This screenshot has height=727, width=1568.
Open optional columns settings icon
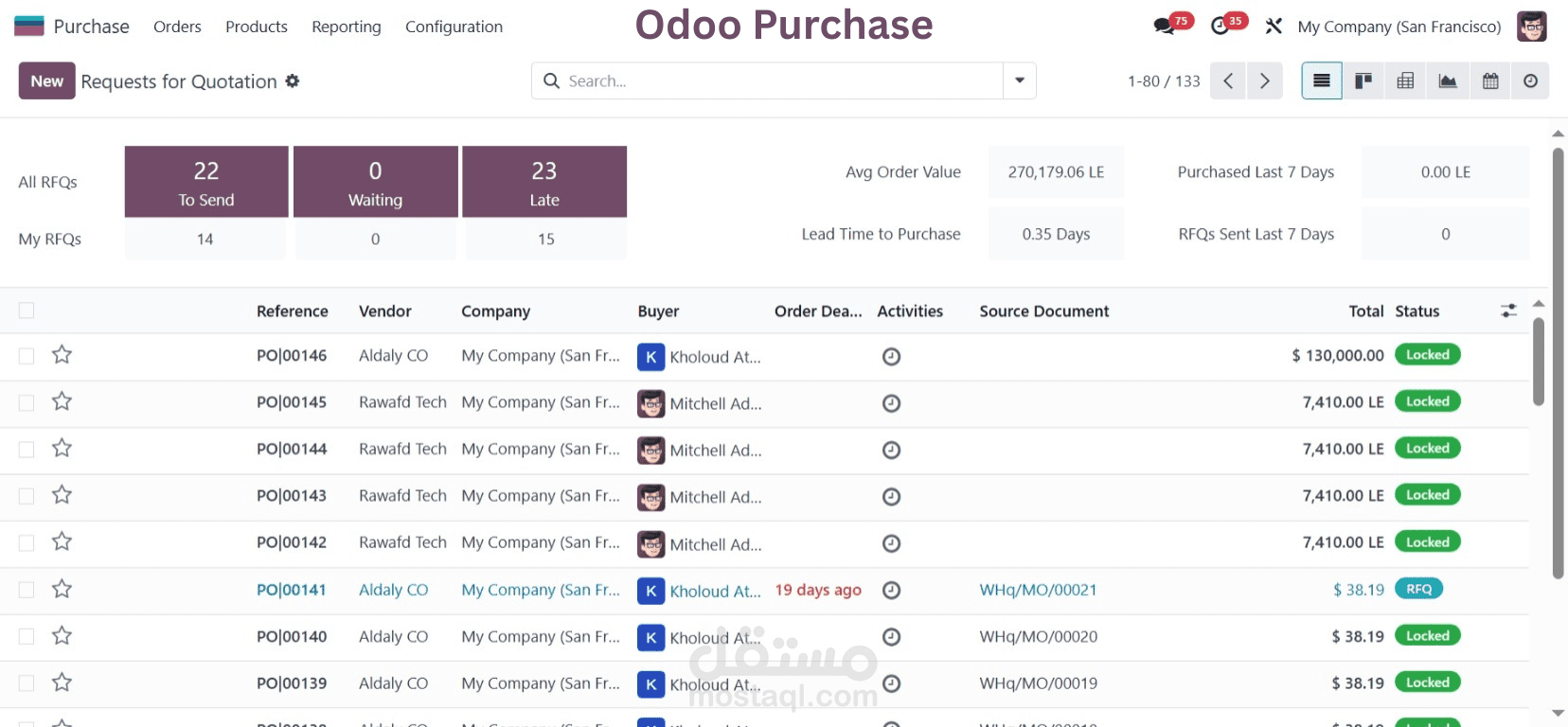pos(1509,310)
